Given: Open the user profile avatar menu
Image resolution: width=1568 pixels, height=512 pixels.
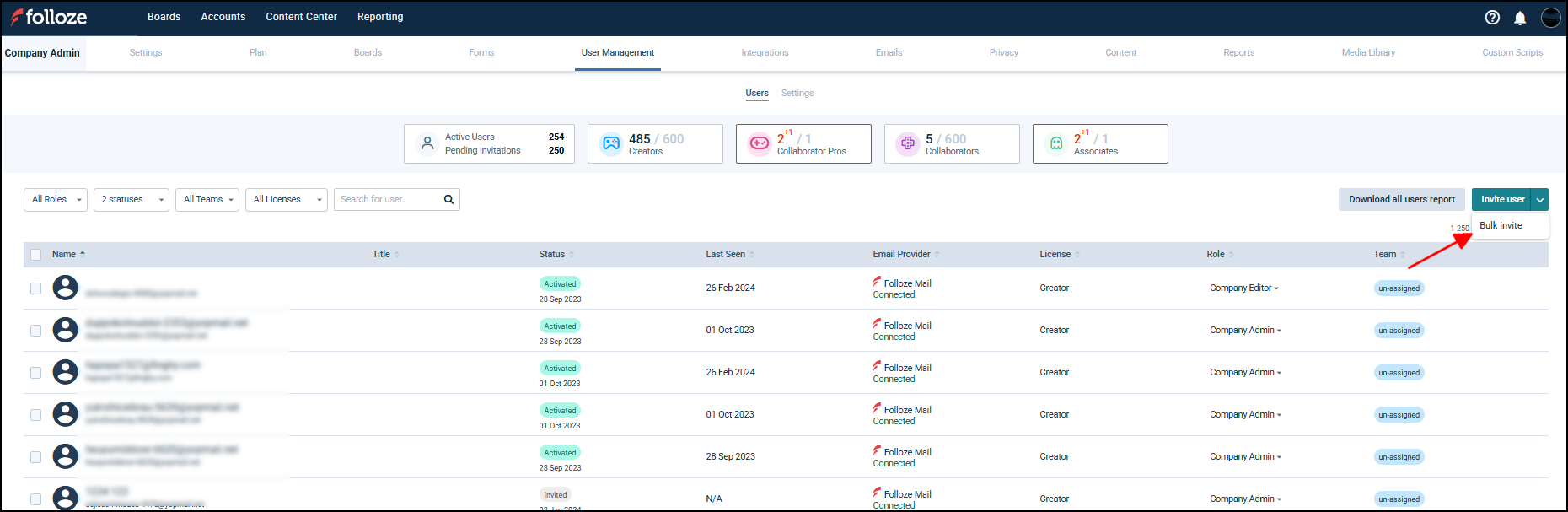Looking at the screenshot, I should (1550, 18).
